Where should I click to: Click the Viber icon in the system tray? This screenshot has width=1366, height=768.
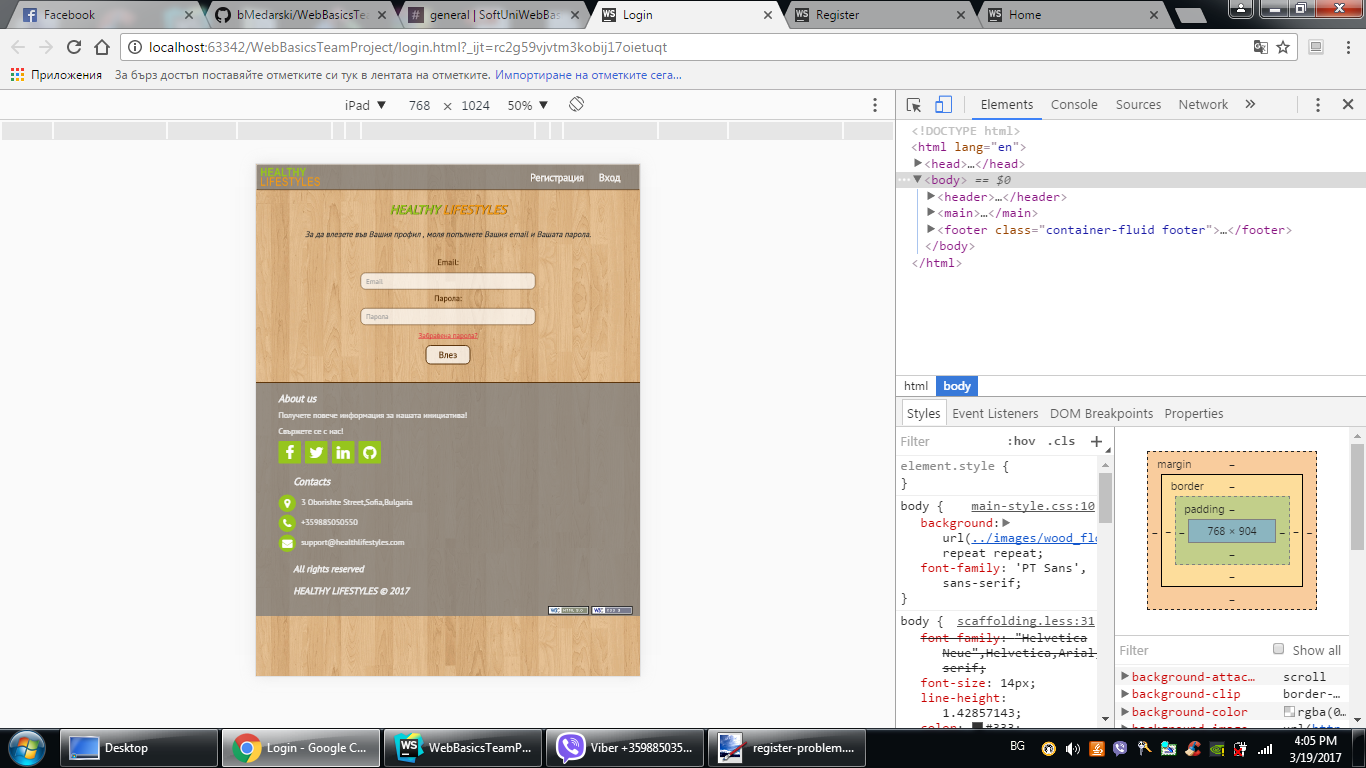click(1119, 748)
